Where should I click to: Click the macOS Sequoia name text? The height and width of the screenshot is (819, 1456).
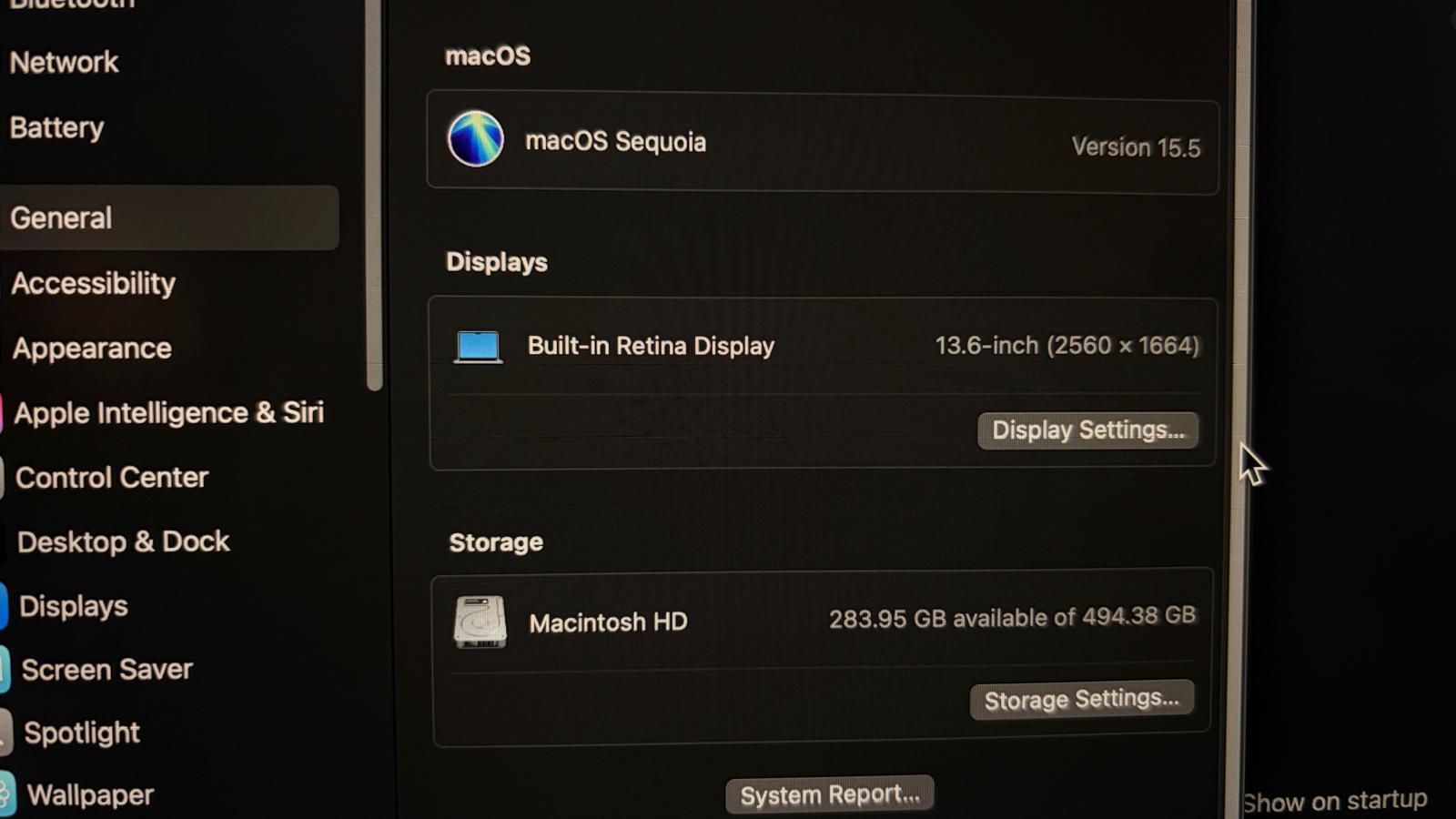pyautogui.click(x=615, y=142)
